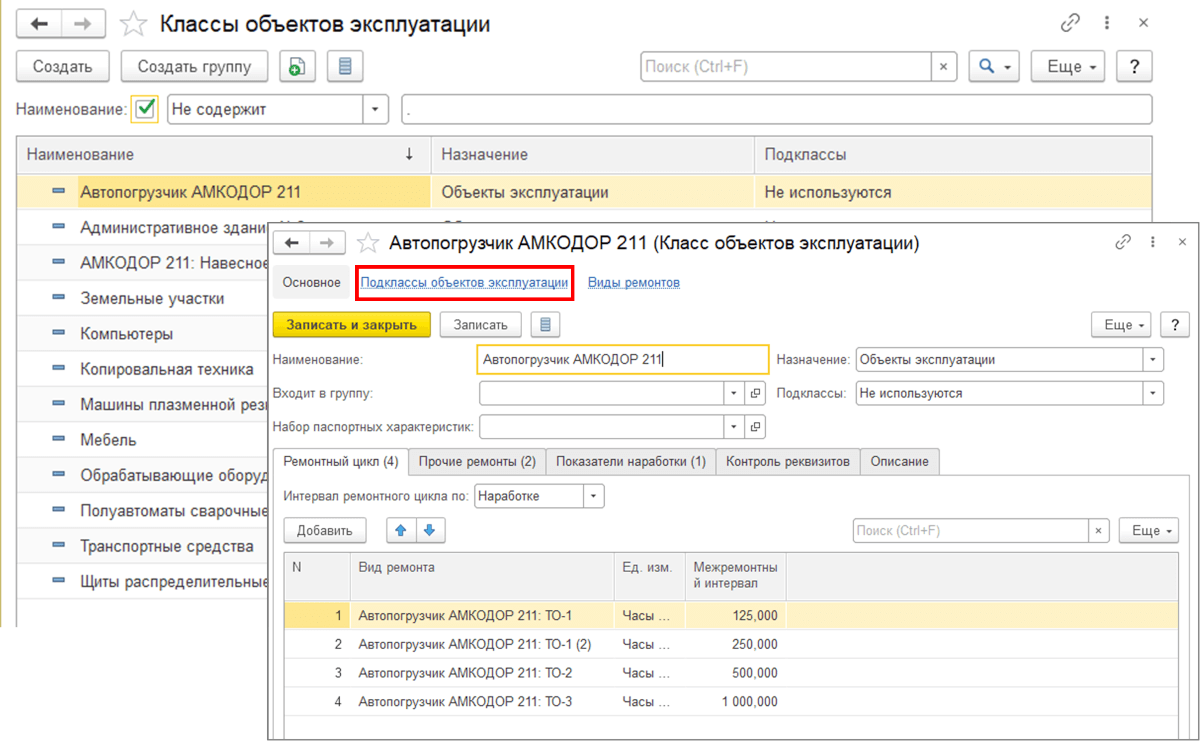Expand the Входит в группу dropdown
This screenshot has width=1200, height=741.
(x=733, y=393)
